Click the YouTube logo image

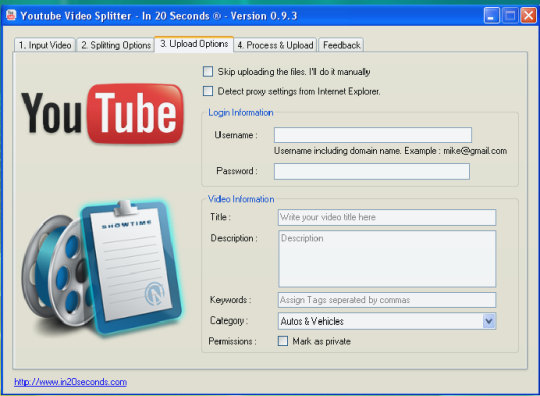pos(102,114)
